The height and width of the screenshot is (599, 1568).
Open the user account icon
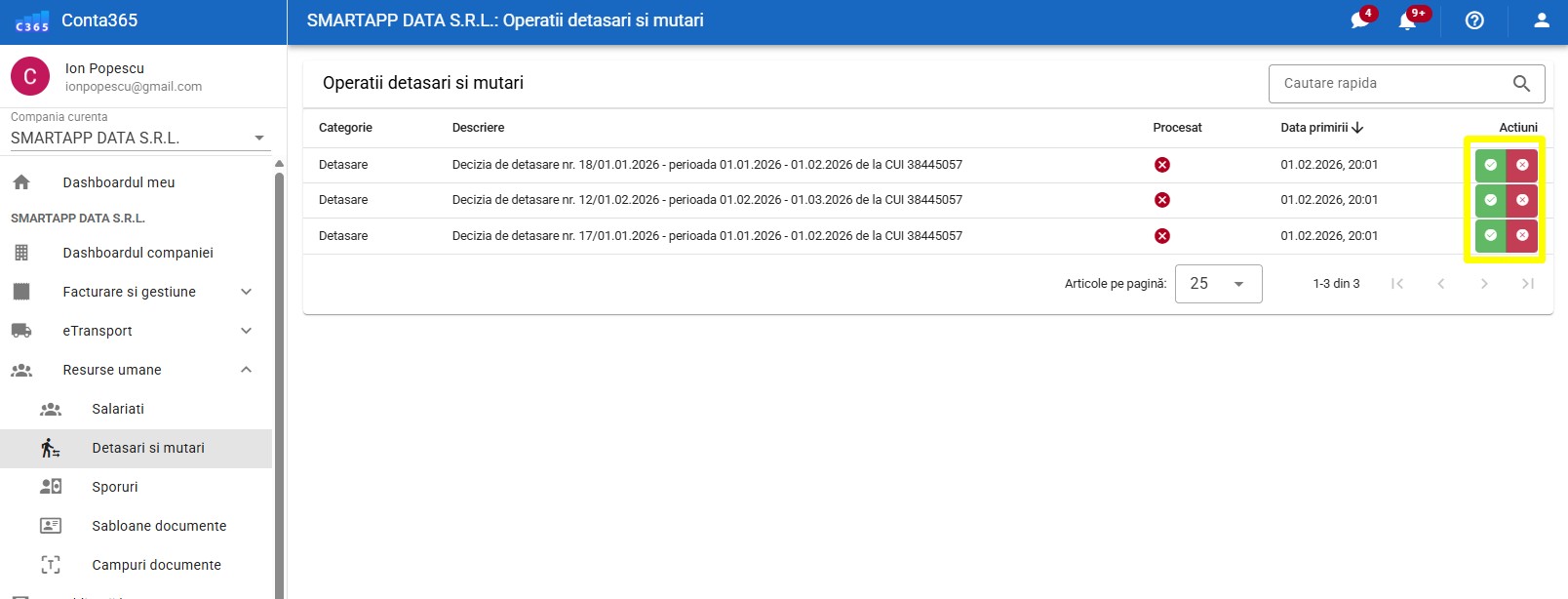[x=1542, y=20]
